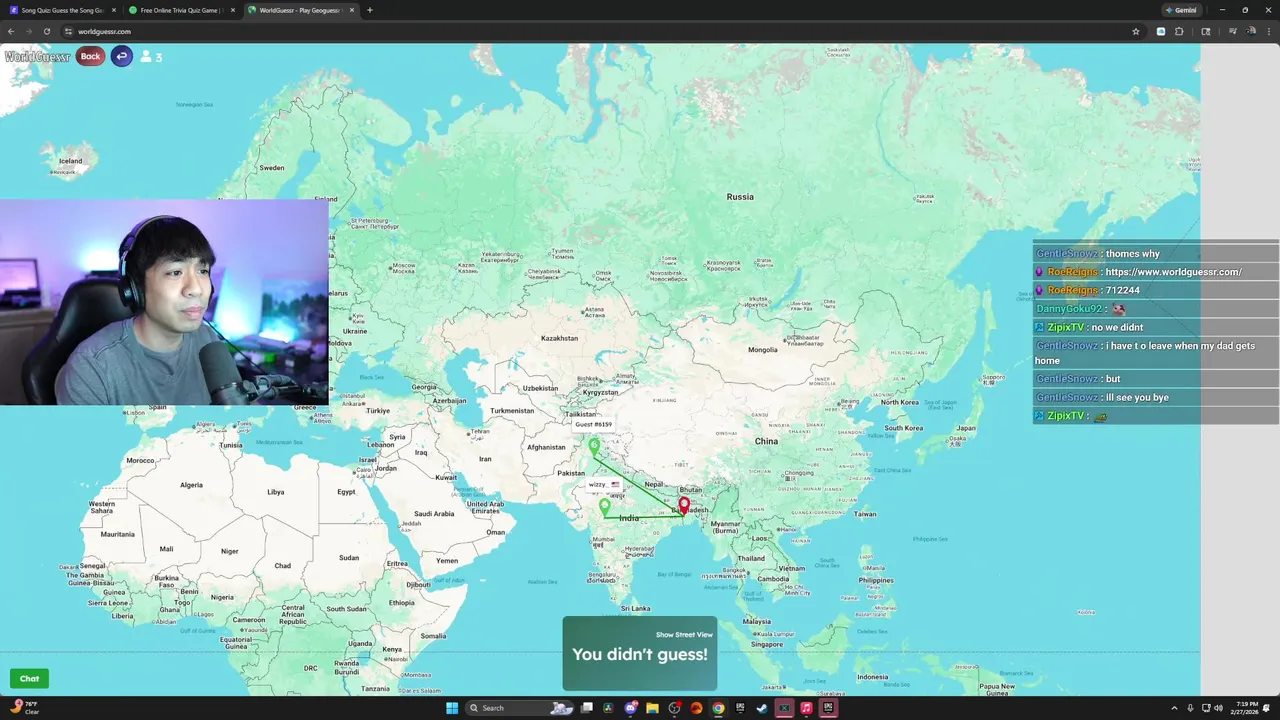The width and height of the screenshot is (1280, 720).
Task: Click RoeReigns worldguessr.com chat link
Action: point(1173,272)
